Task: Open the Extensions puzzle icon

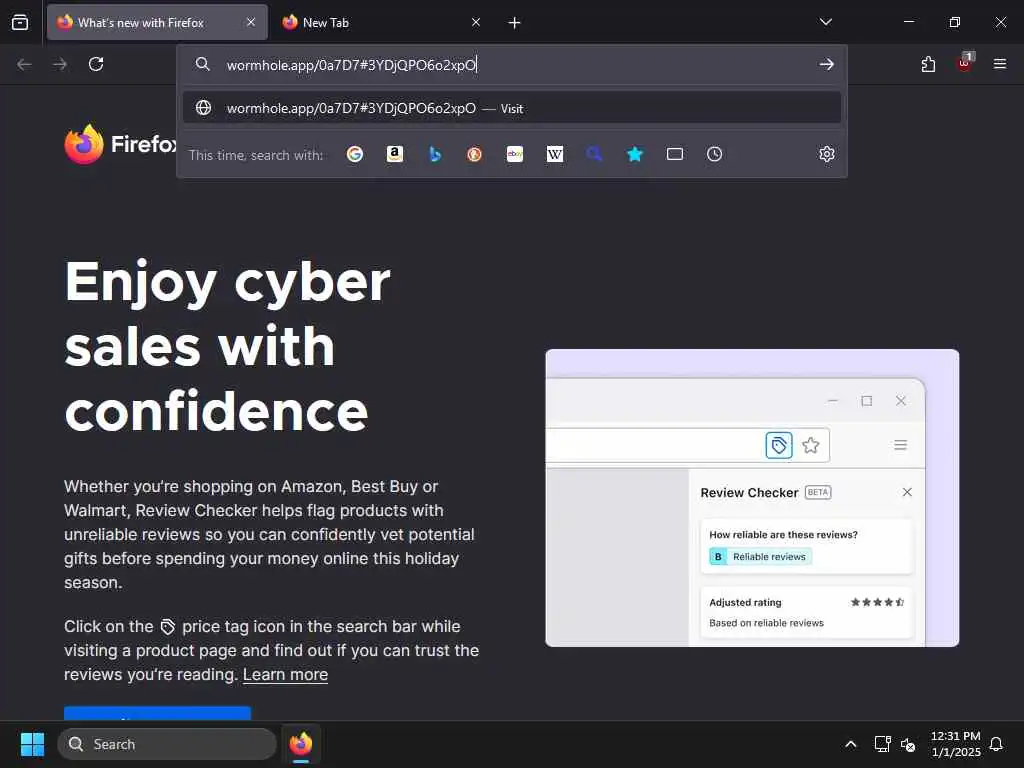Action: pyautogui.click(x=928, y=64)
